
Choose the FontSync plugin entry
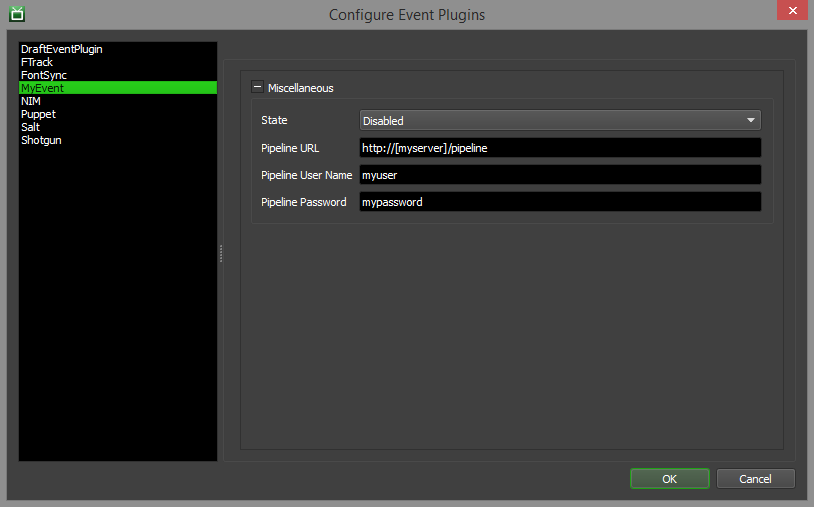tap(44, 75)
